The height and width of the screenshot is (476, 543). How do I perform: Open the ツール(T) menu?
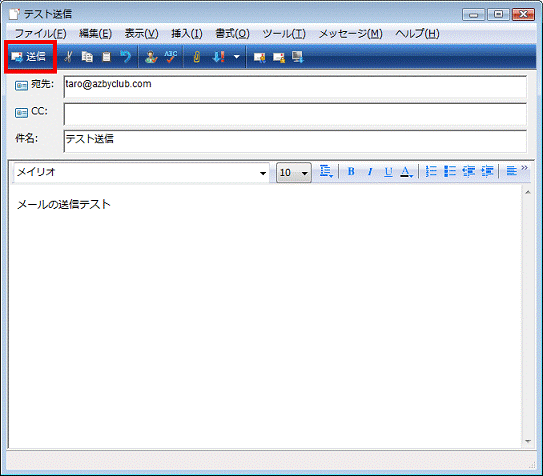284,34
